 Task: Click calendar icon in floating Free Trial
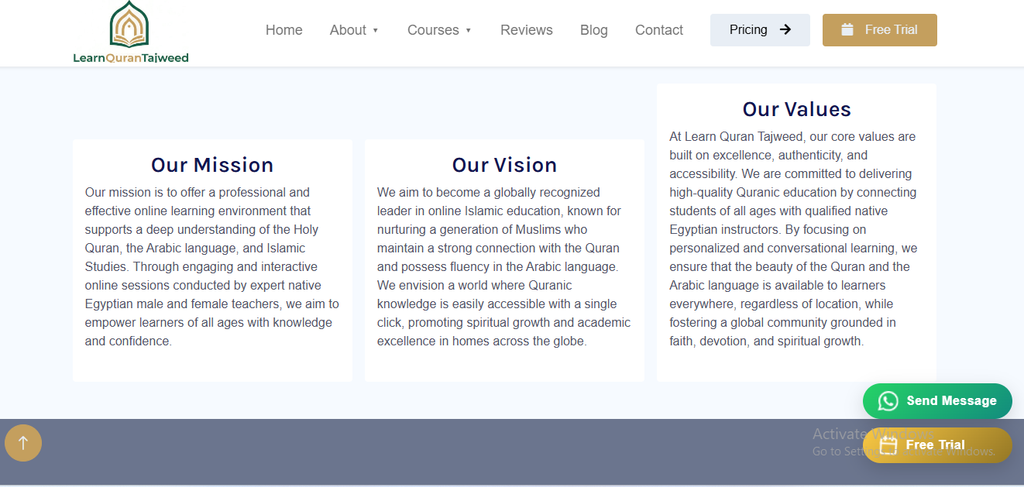(889, 445)
